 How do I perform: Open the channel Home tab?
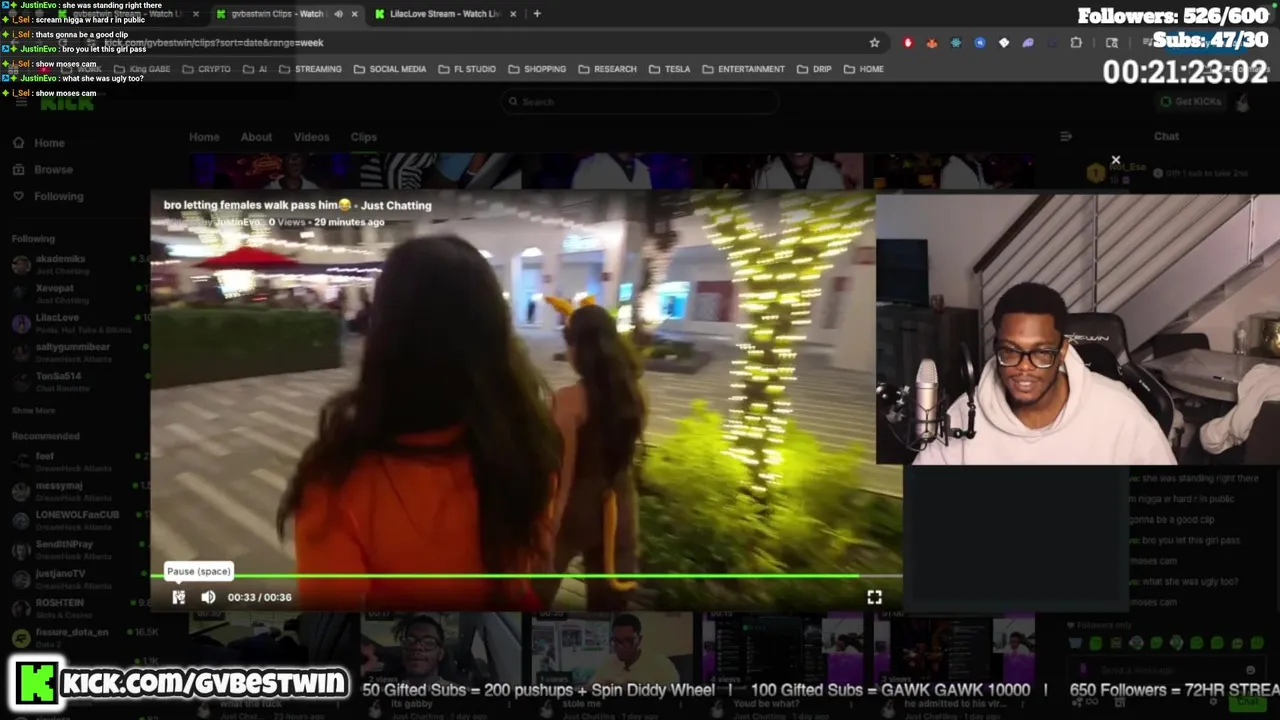pos(204,137)
